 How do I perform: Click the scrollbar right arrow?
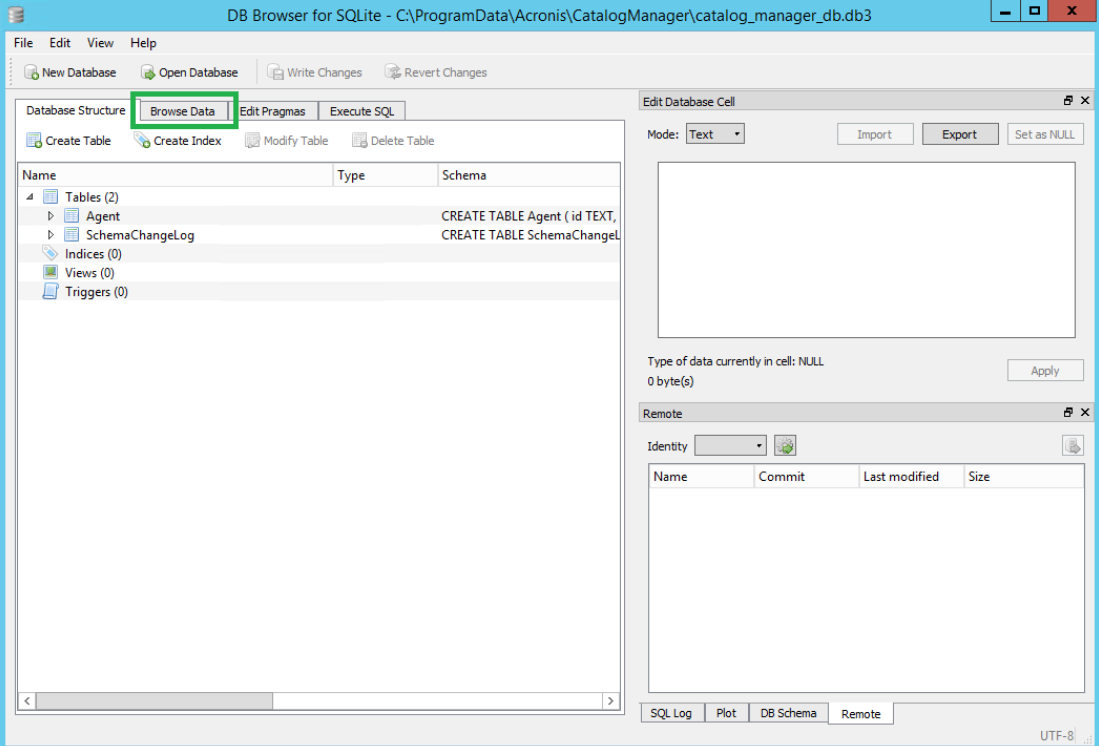click(x=610, y=700)
